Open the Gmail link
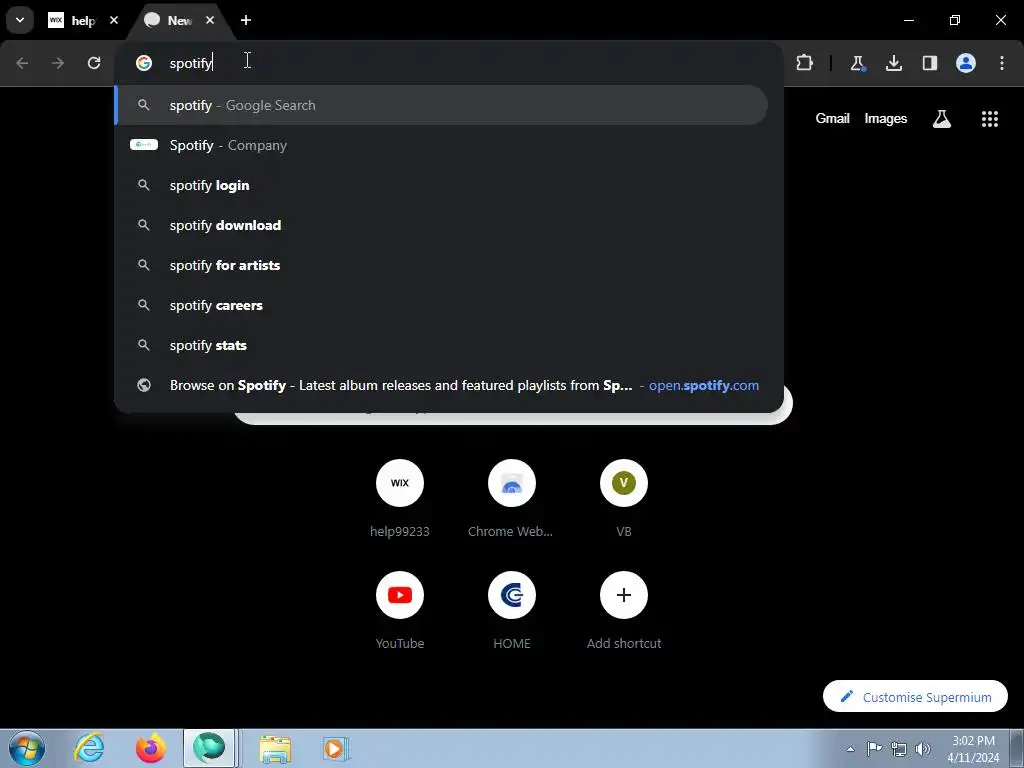1024x768 pixels. (832, 118)
